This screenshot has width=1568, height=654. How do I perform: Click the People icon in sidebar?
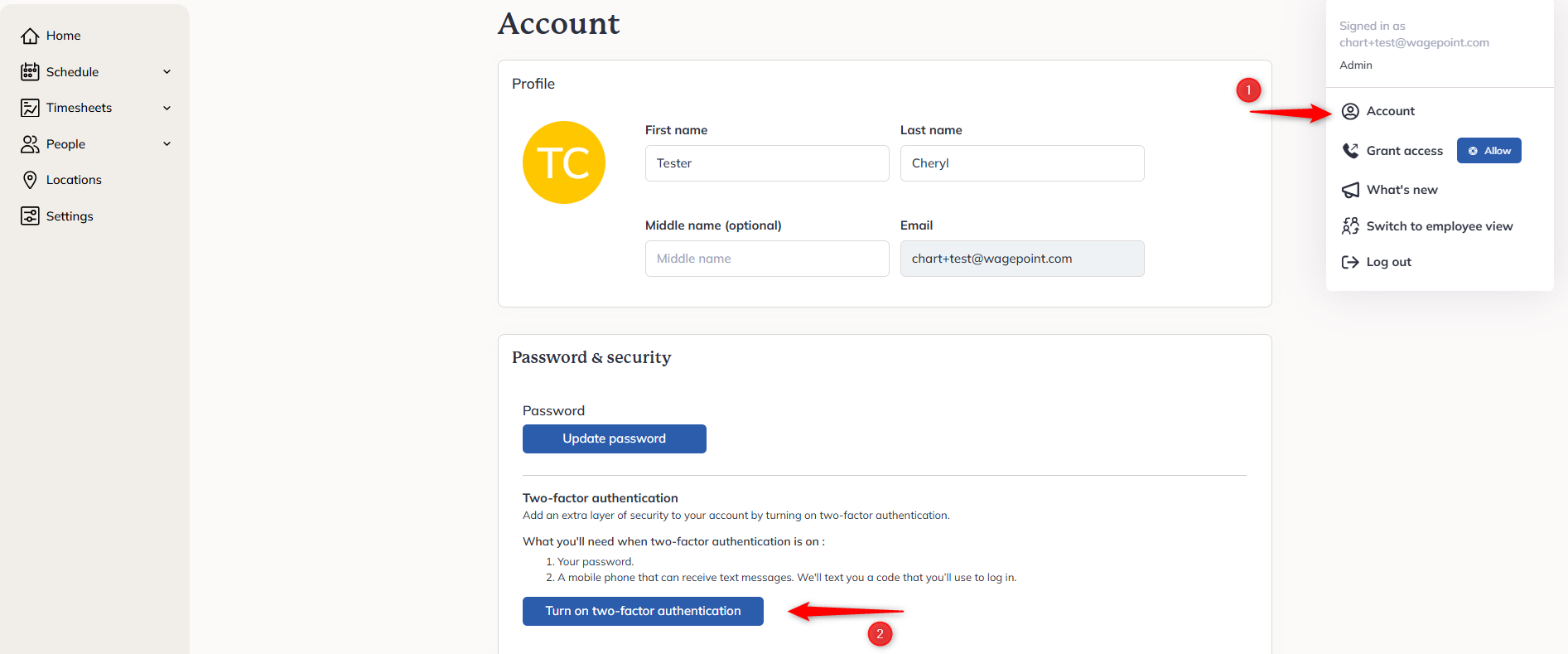[x=30, y=144]
